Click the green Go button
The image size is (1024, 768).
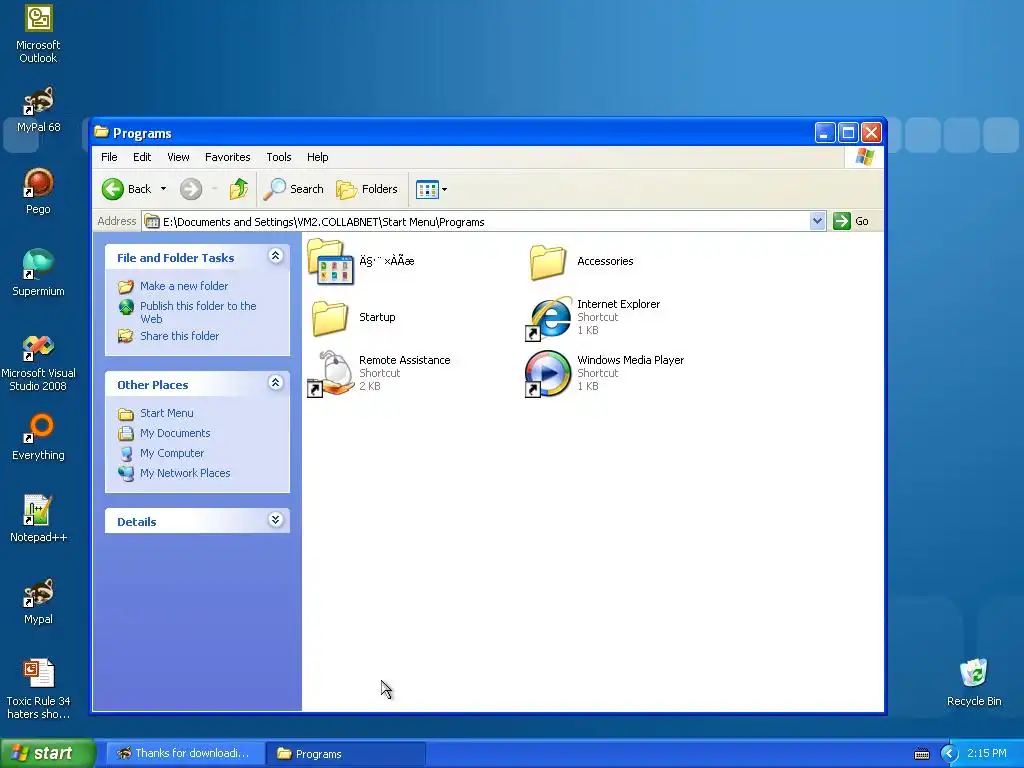pyautogui.click(x=851, y=221)
